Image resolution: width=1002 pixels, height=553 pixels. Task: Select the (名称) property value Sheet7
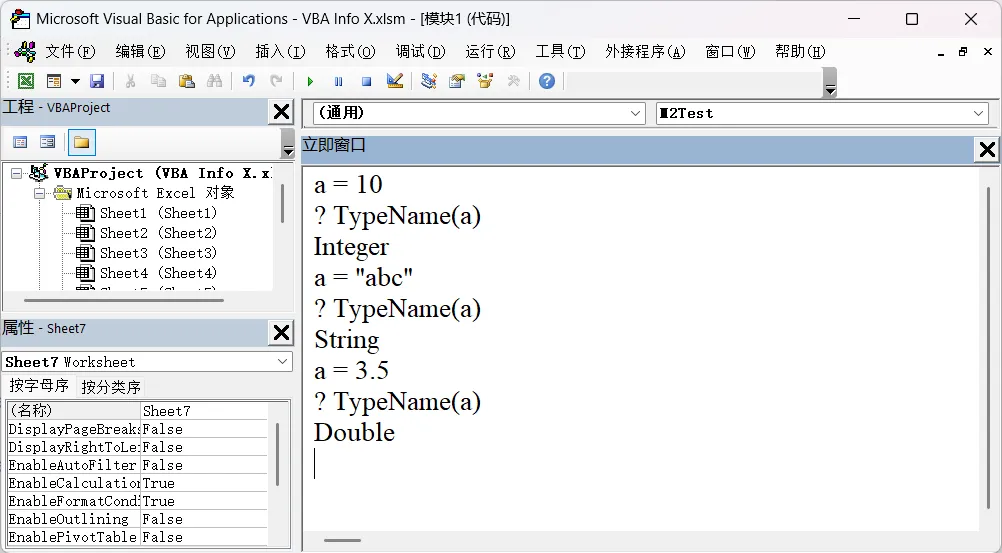[204, 410]
